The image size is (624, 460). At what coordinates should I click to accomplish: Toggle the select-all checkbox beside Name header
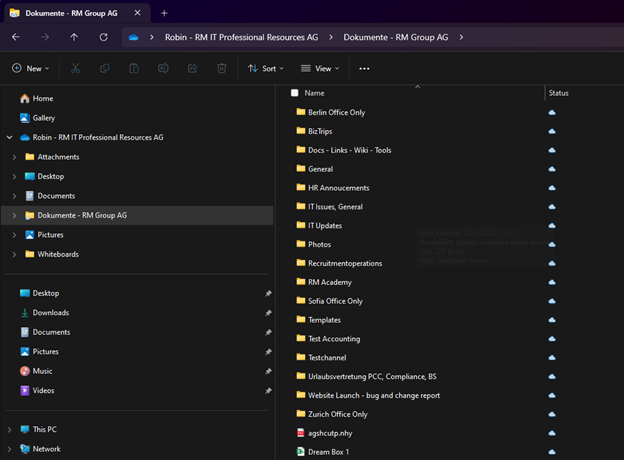coord(294,93)
